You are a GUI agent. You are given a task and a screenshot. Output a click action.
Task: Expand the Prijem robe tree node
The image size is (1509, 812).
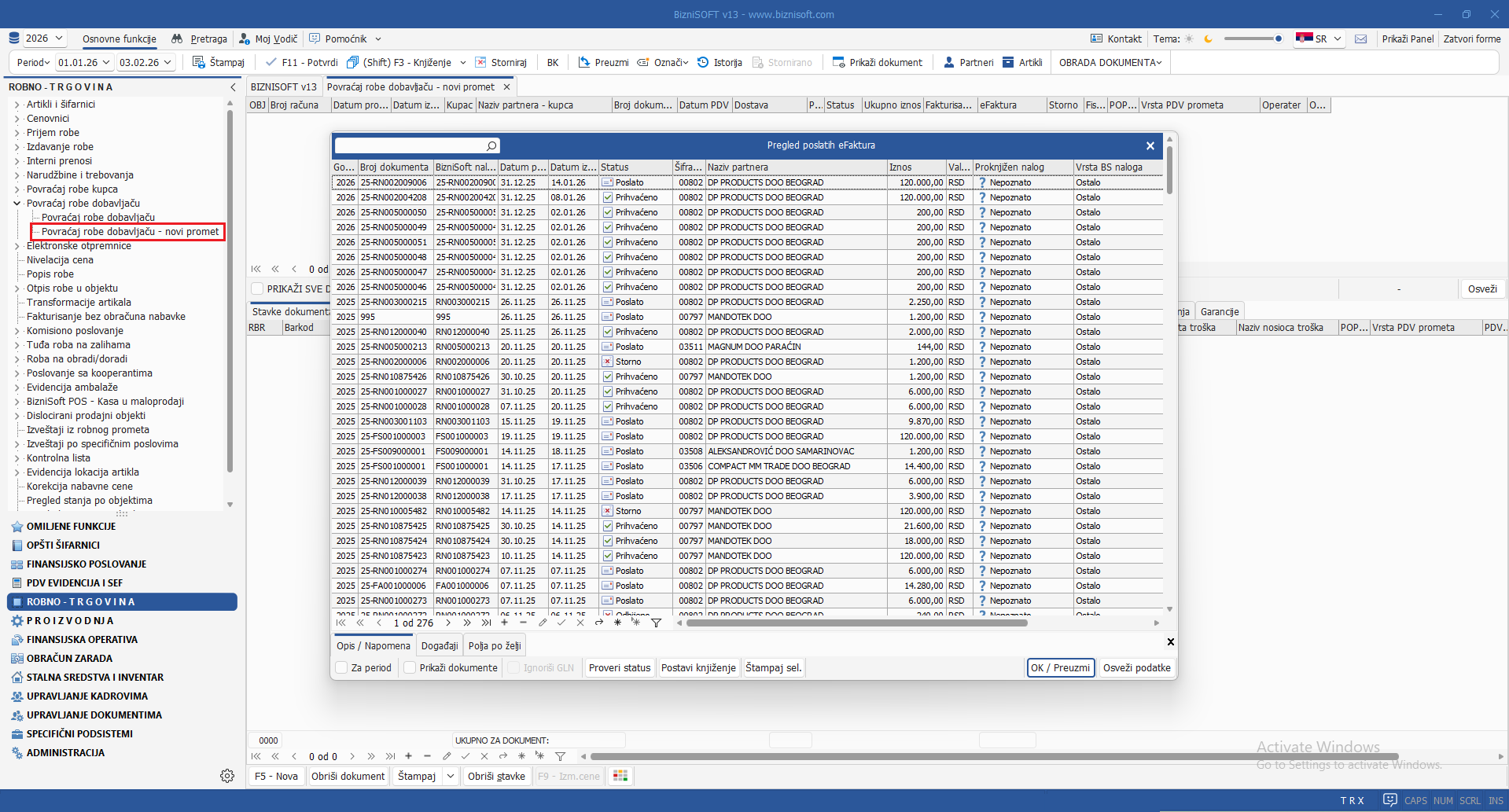tap(17, 133)
